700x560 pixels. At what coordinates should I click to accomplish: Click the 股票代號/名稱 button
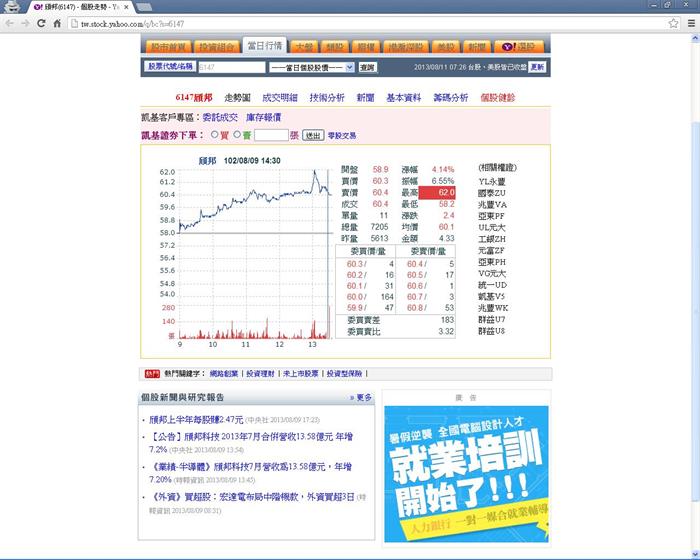[x=170, y=66]
